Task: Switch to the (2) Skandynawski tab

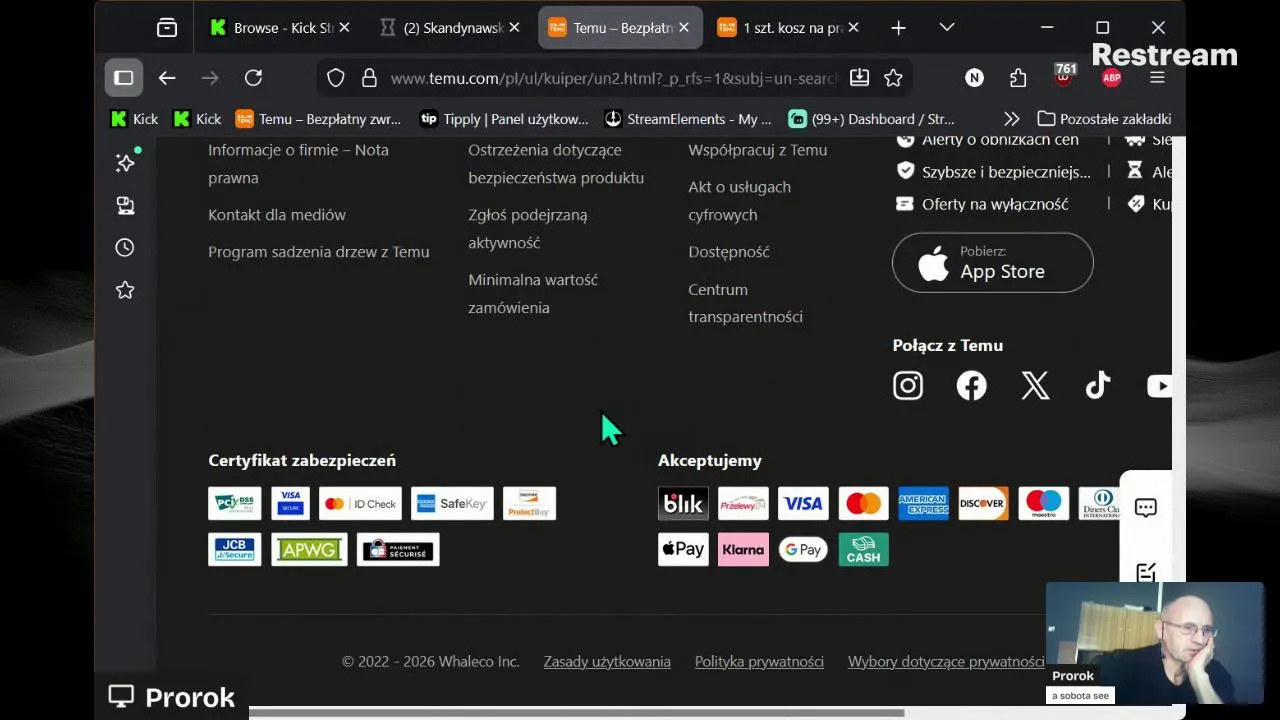Action: 450,28
